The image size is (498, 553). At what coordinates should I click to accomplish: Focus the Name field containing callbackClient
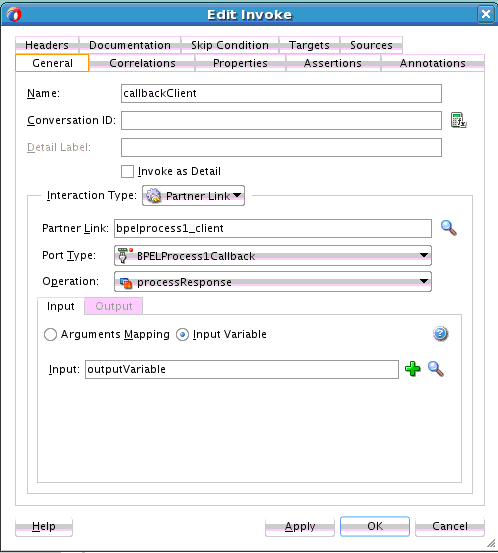tap(281, 93)
